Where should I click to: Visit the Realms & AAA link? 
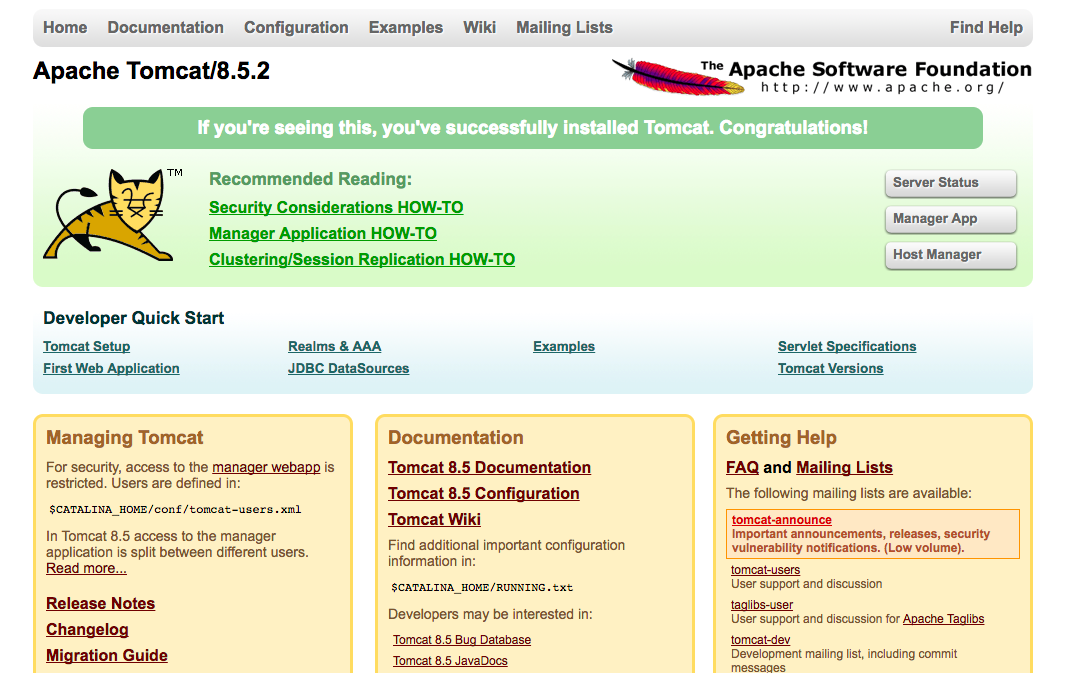tap(334, 346)
